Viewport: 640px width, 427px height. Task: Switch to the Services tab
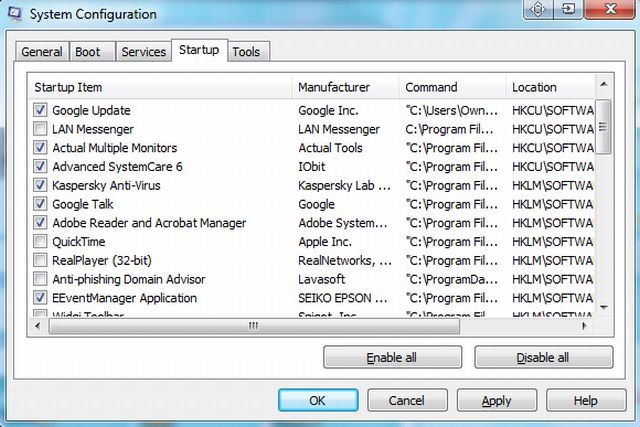[144, 52]
